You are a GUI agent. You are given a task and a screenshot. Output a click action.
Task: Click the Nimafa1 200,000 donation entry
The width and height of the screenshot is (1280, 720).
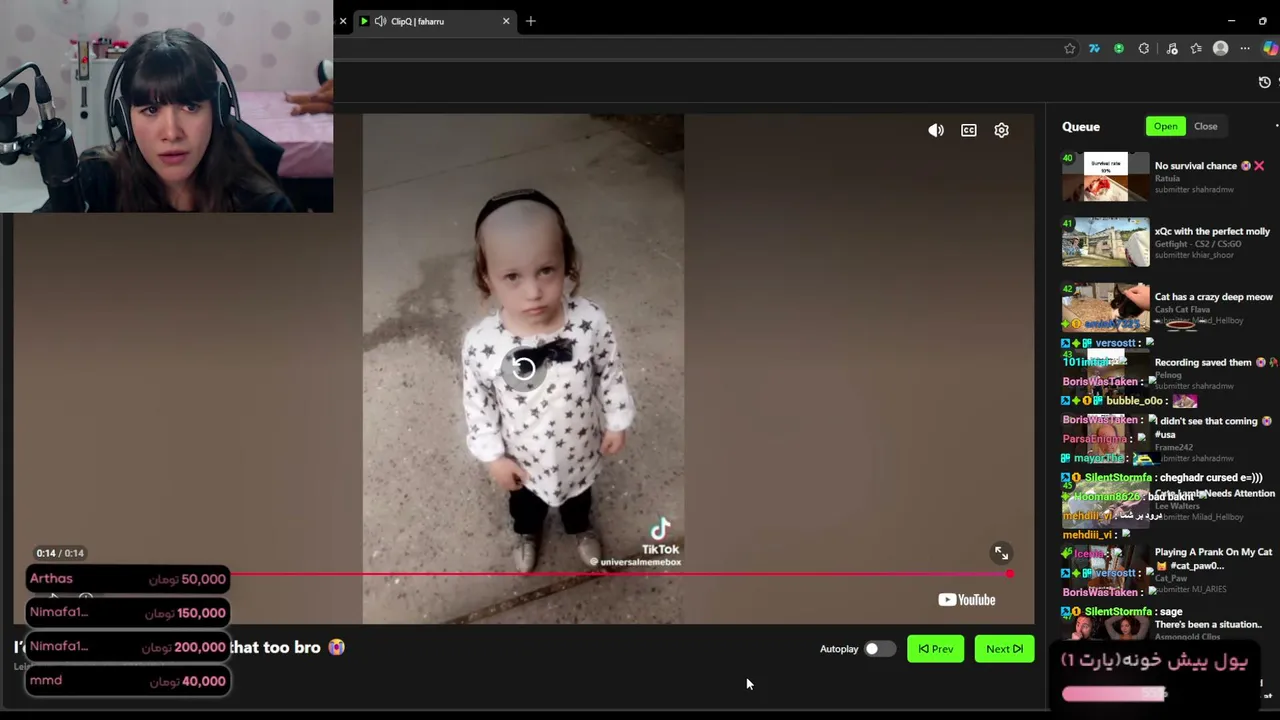point(128,647)
